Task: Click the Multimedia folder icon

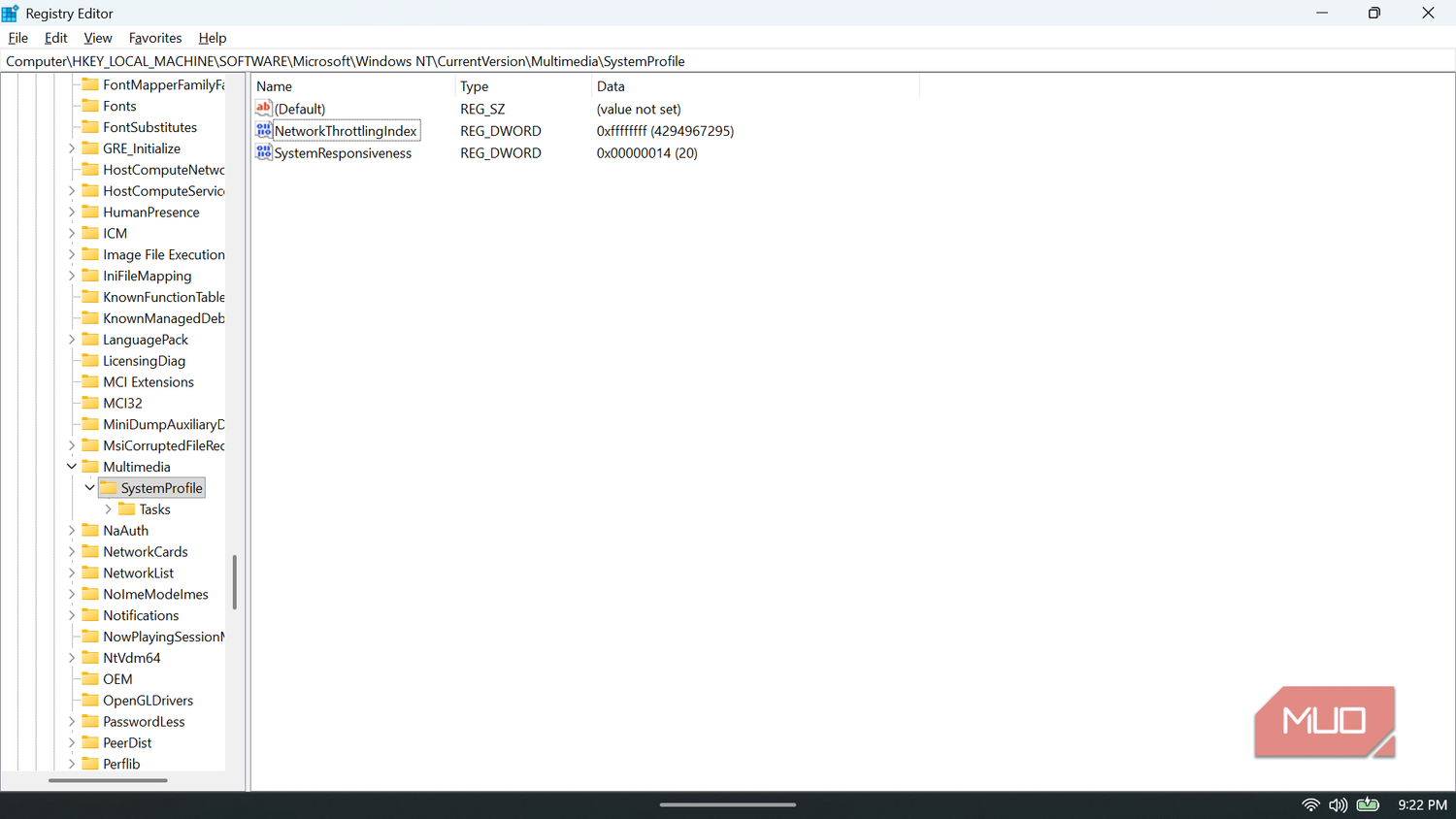Action: click(x=90, y=467)
